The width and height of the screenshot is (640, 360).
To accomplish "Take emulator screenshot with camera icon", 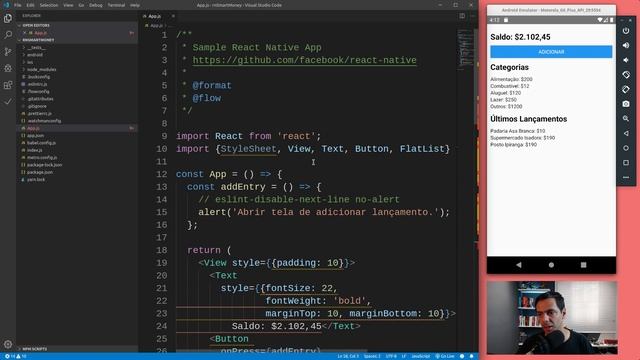I will point(626,104).
